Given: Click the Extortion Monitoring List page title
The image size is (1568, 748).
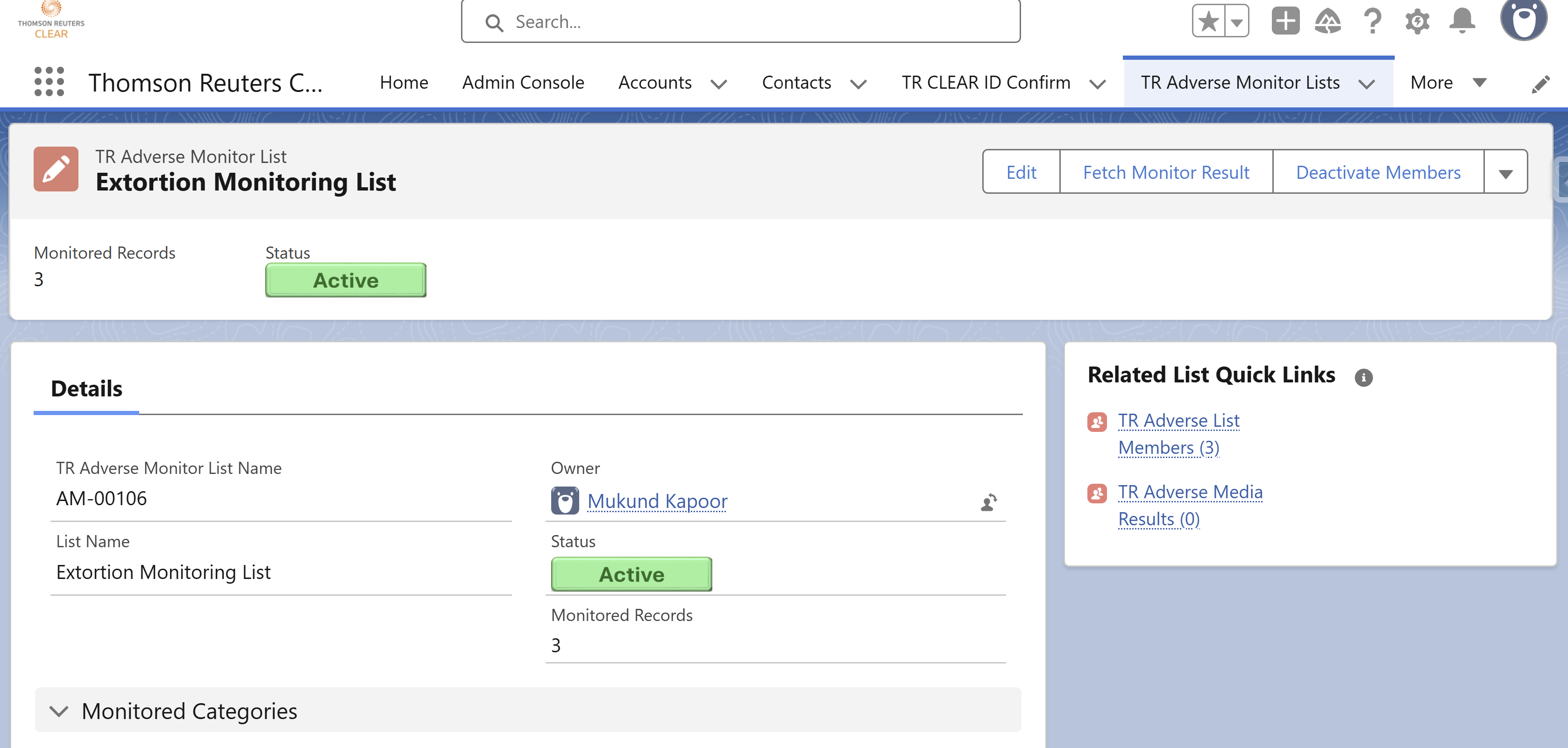Looking at the screenshot, I should coord(246,182).
